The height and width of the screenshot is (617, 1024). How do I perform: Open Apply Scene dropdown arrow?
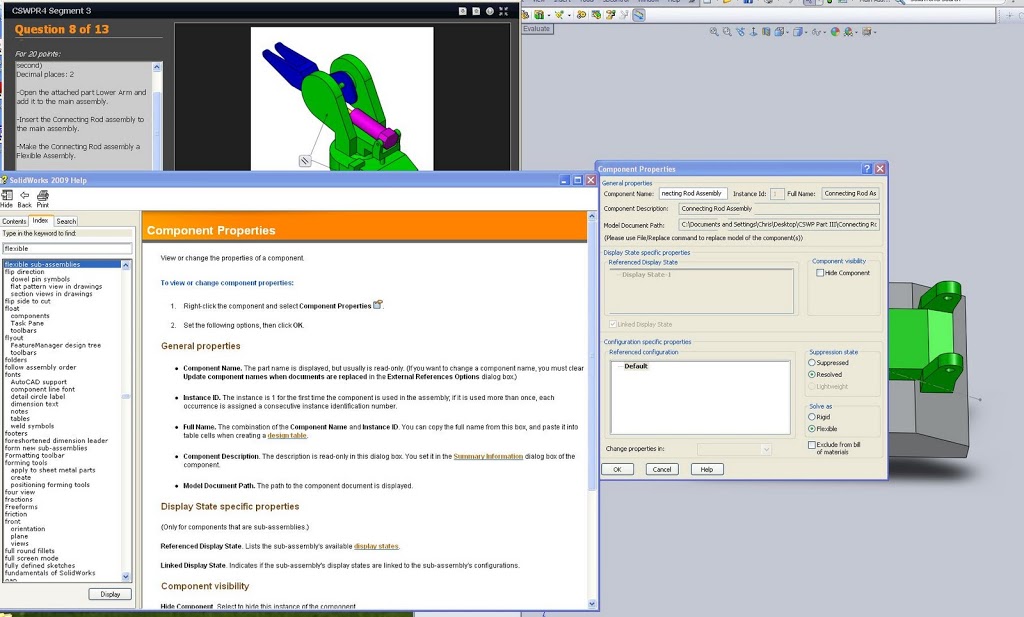tap(856, 33)
